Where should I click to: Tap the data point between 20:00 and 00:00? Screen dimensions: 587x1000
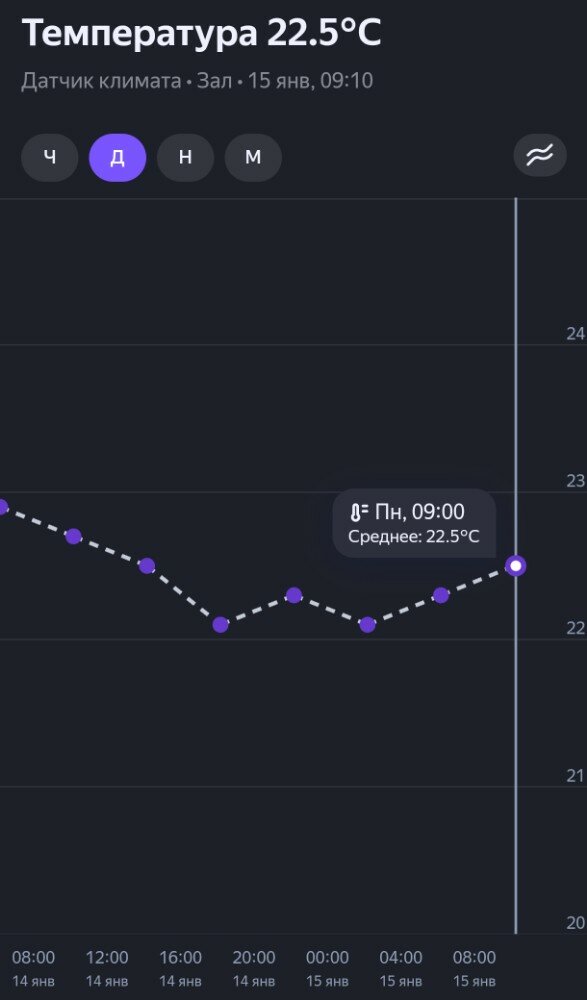294,595
